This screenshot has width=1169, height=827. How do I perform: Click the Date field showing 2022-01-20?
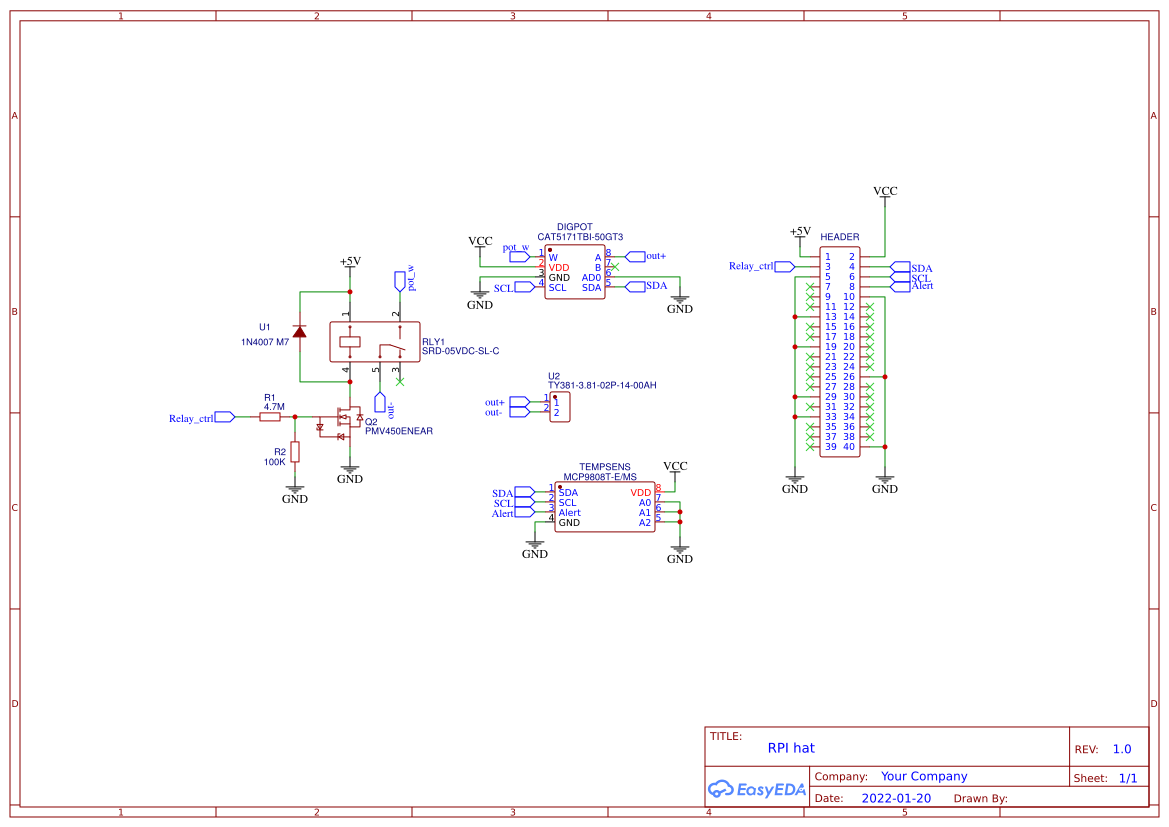click(x=897, y=797)
